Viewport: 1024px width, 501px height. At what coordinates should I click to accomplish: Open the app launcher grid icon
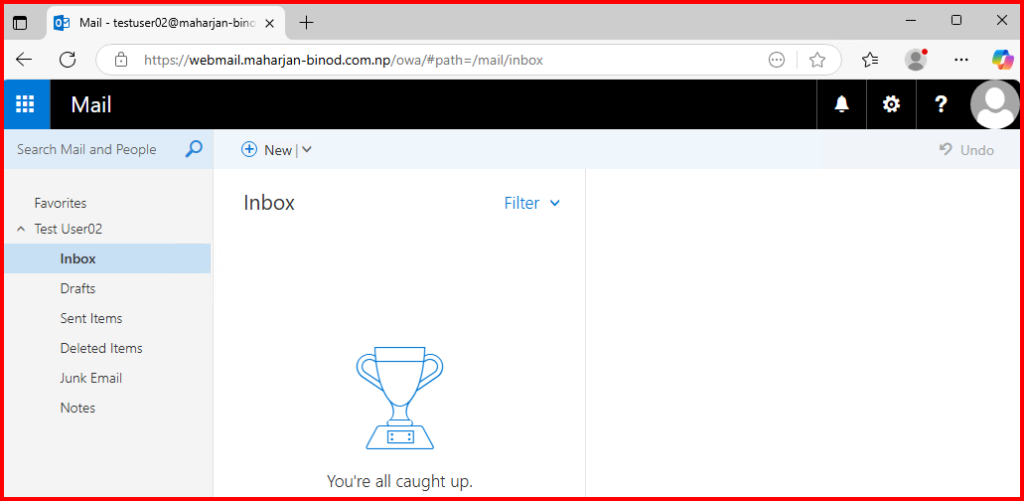(26, 105)
